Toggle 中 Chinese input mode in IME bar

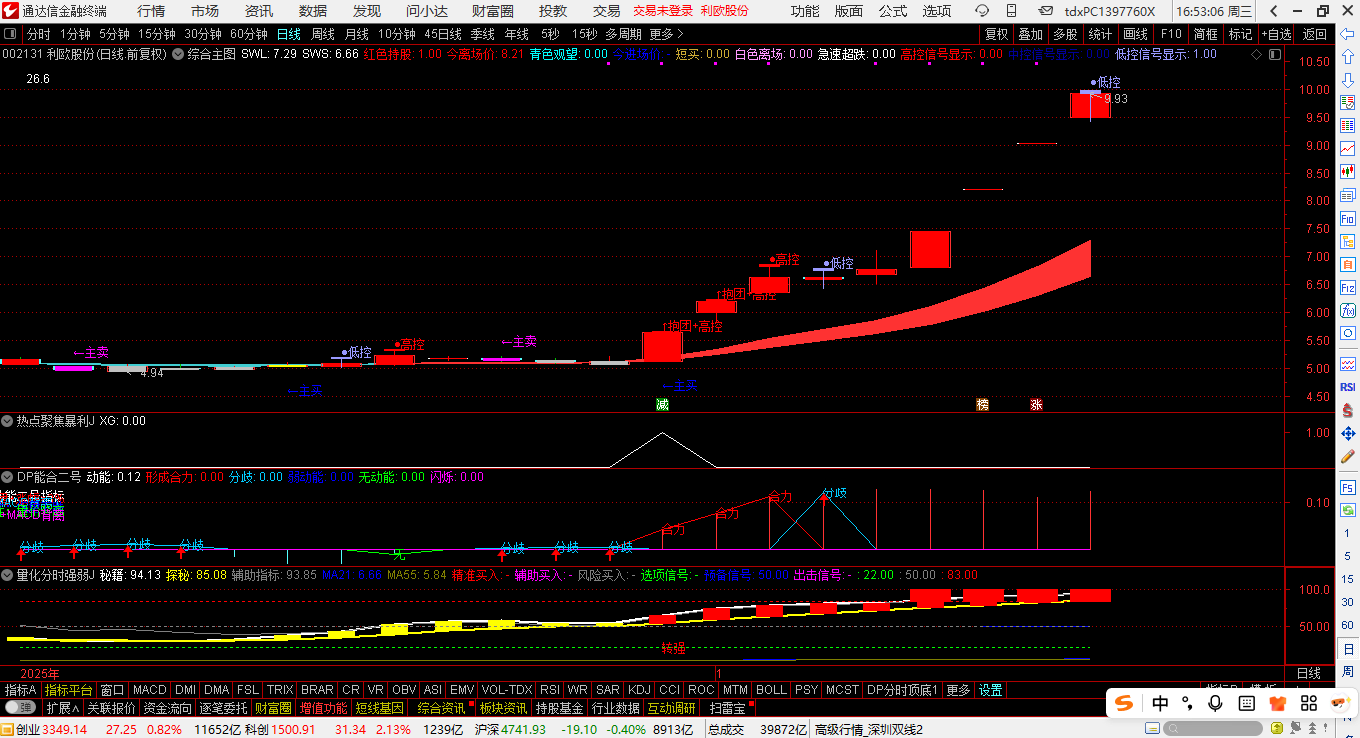1160,703
